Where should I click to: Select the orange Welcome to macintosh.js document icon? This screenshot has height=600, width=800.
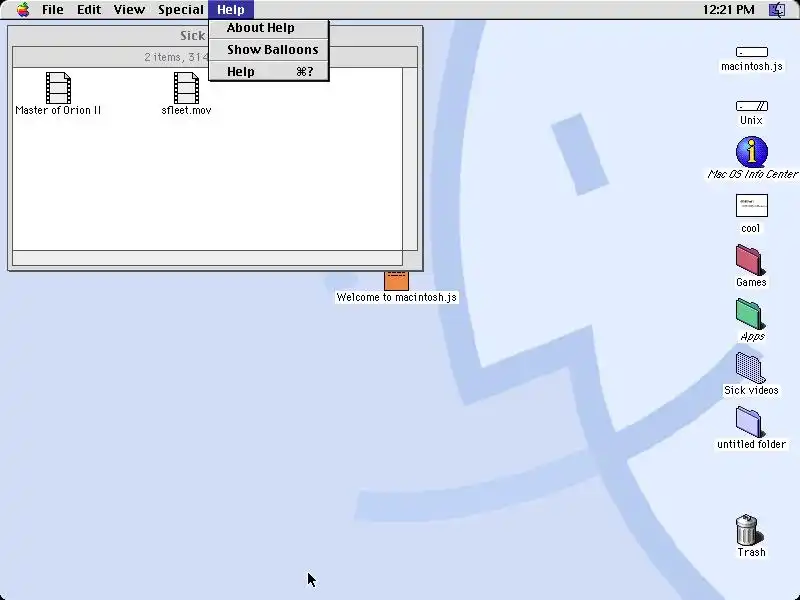[x=396, y=281]
